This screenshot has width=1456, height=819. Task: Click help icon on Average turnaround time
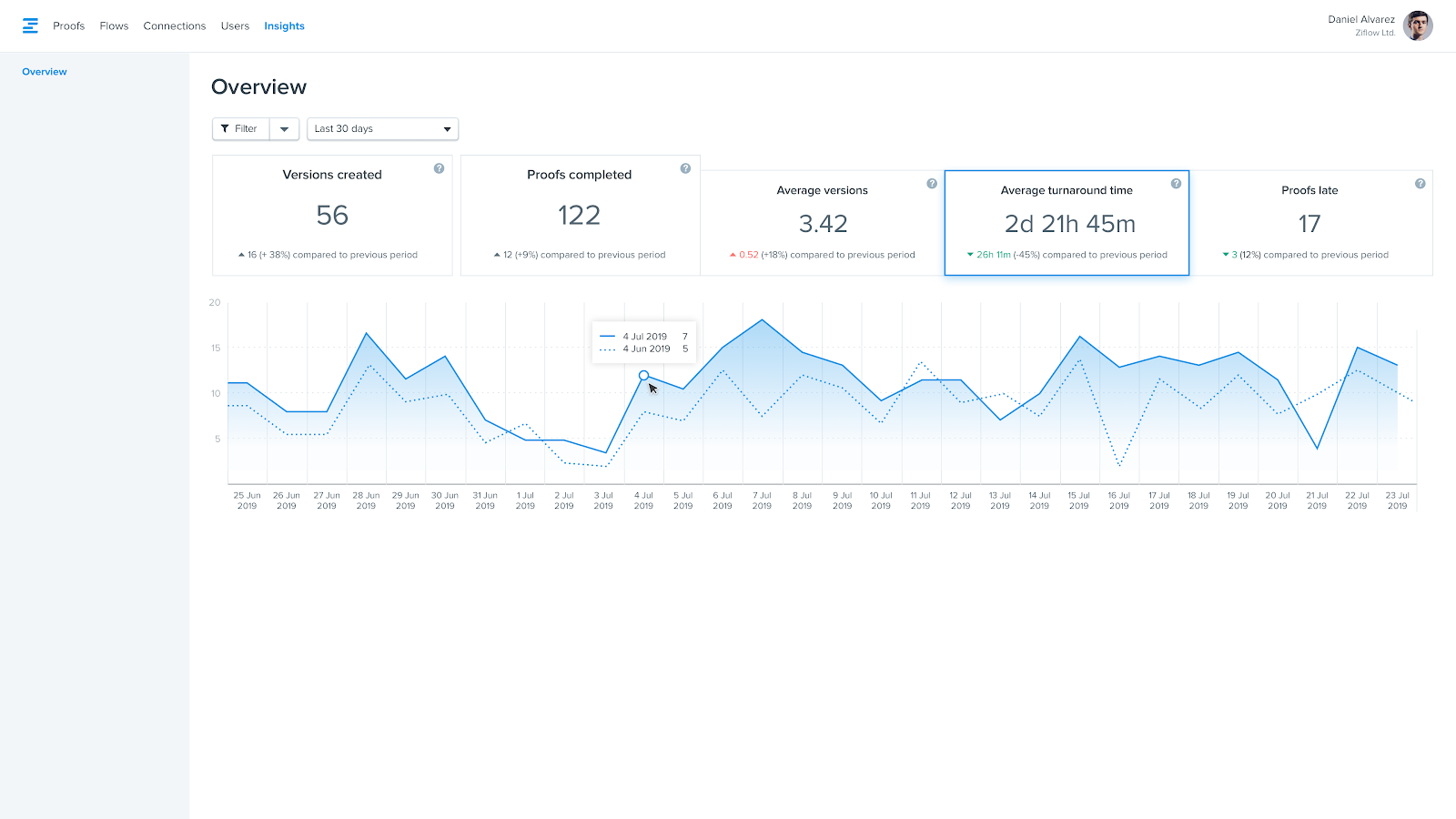click(1176, 184)
